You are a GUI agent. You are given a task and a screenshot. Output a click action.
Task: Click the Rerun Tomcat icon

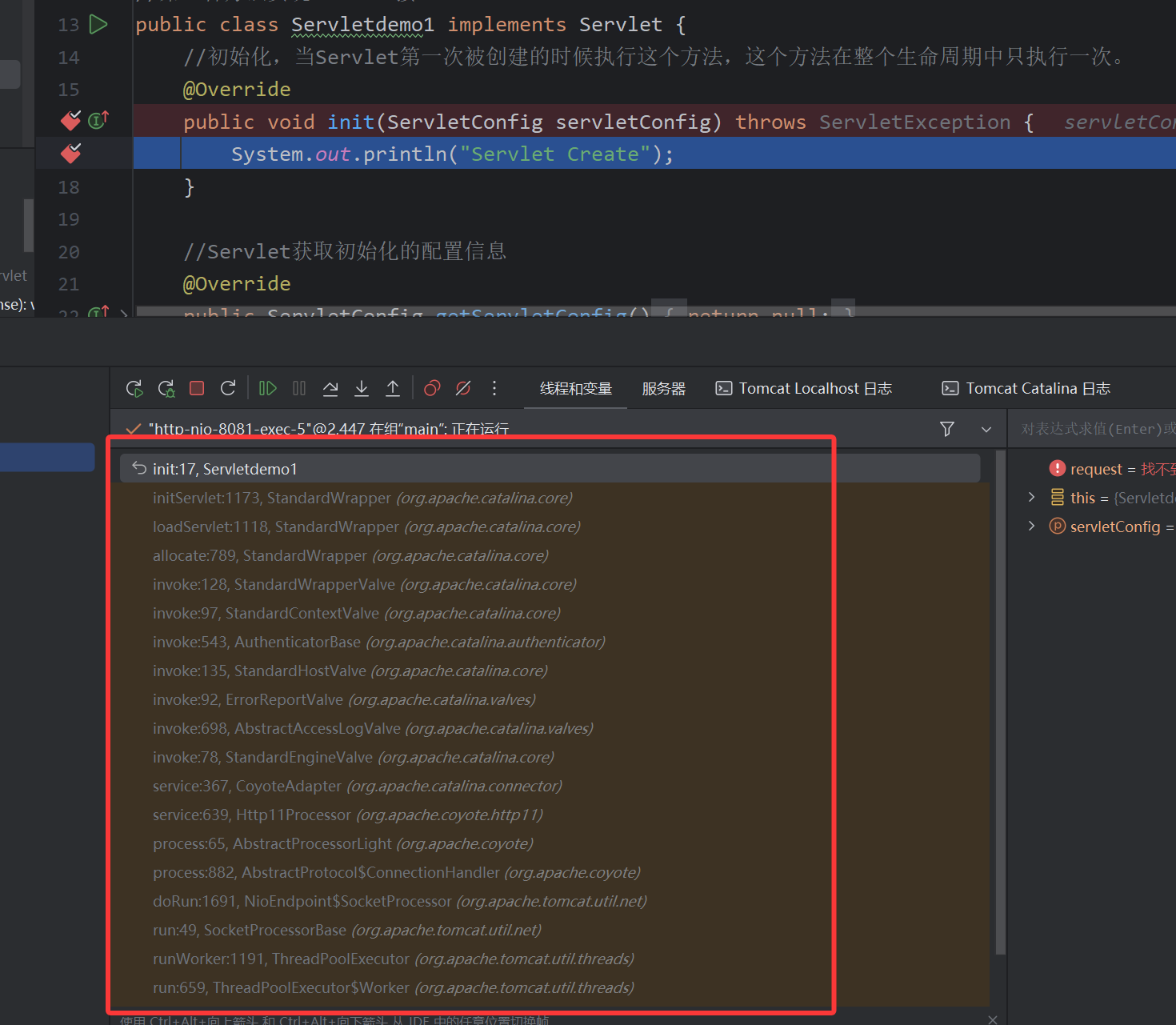click(x=134, y=389)
